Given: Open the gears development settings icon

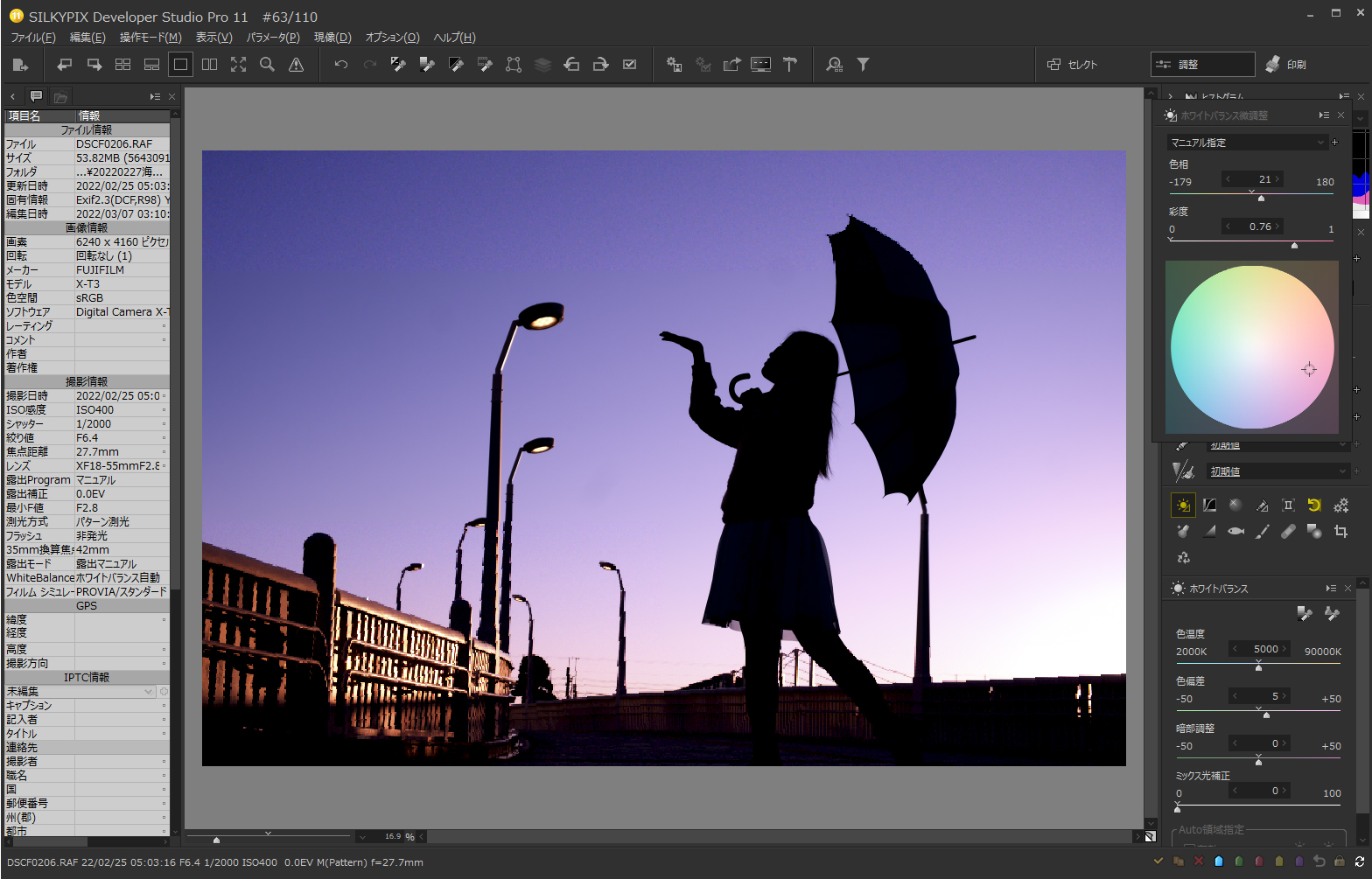Looking at the screenshot, I should click(x=1340, y=505).
